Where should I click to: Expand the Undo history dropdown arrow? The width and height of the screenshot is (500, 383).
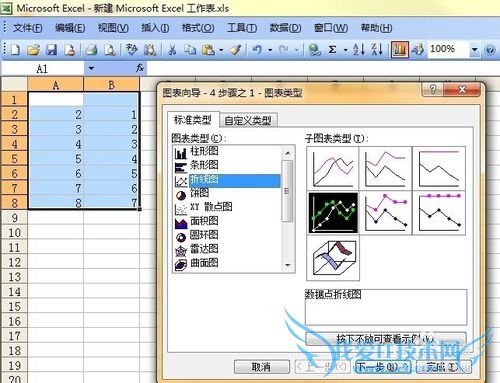pos(270,51)
